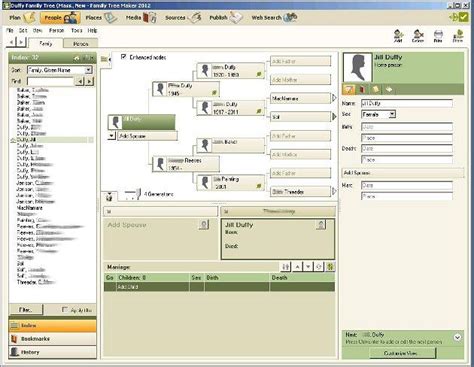Toggle the Enhanced nodes checkbox
This screenshot has width=474, height=367.
124,57
